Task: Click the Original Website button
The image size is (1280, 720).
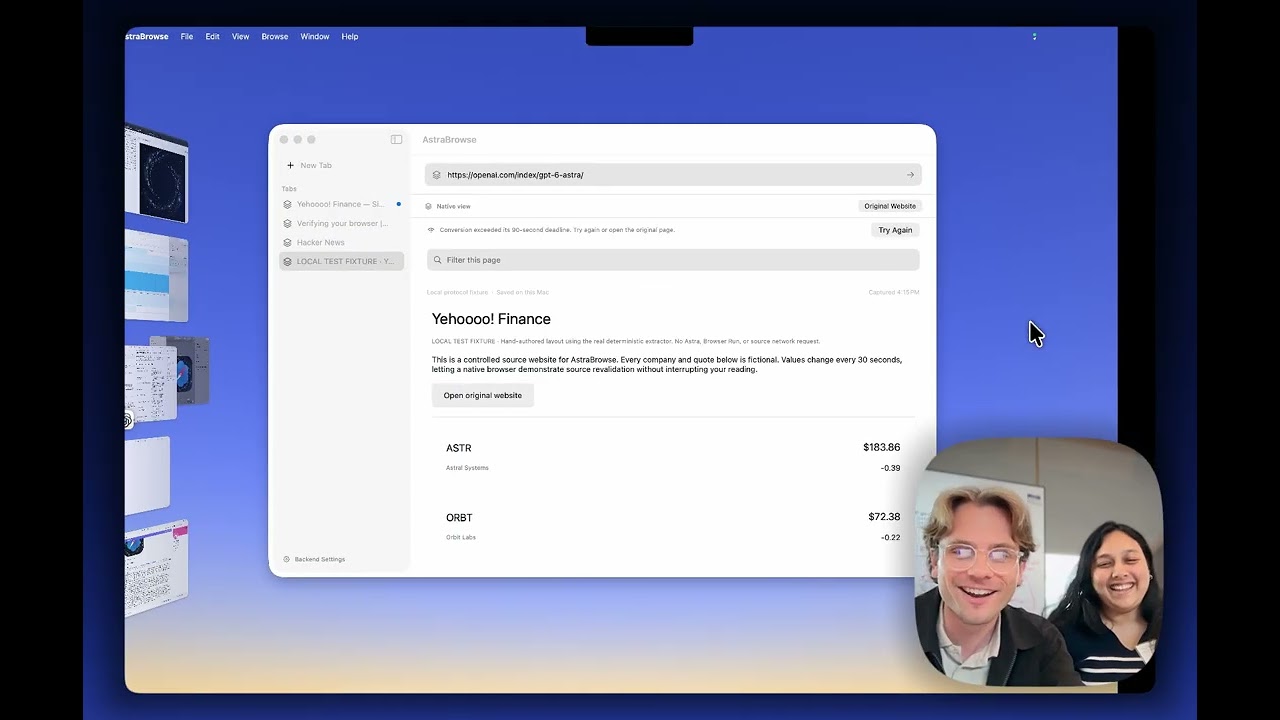Action: tap(890, 206)
